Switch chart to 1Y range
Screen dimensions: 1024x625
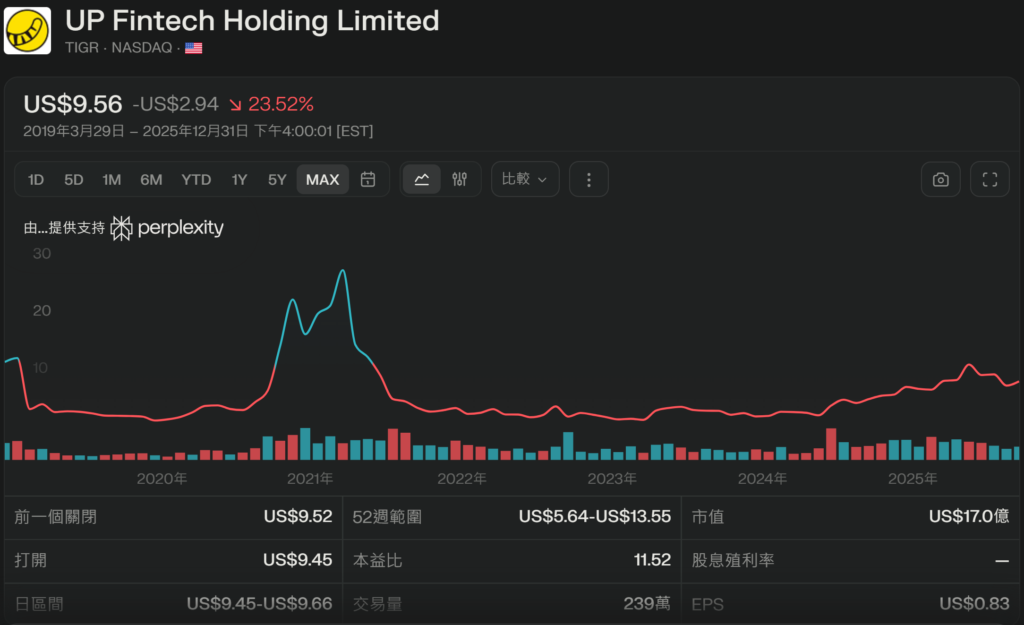click(239, 180)
